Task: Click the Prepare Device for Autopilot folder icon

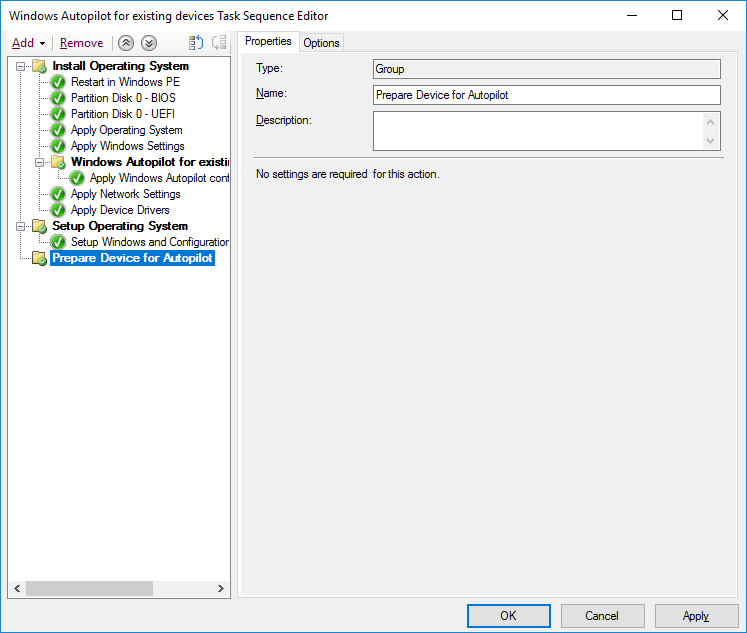Action: pyautogui.click(x=39, y=258)
